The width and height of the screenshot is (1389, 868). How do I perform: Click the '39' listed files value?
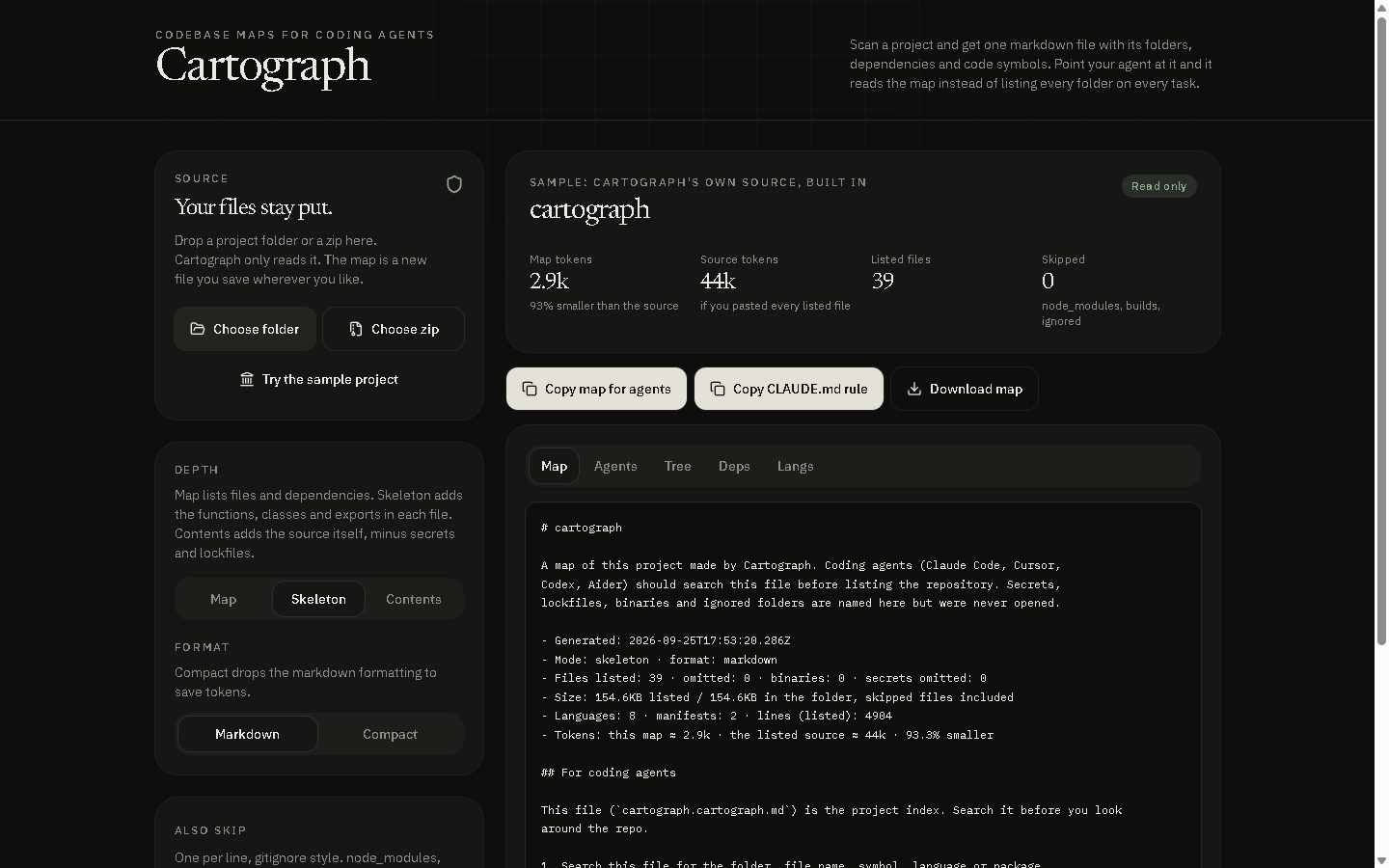coord(883,281)
